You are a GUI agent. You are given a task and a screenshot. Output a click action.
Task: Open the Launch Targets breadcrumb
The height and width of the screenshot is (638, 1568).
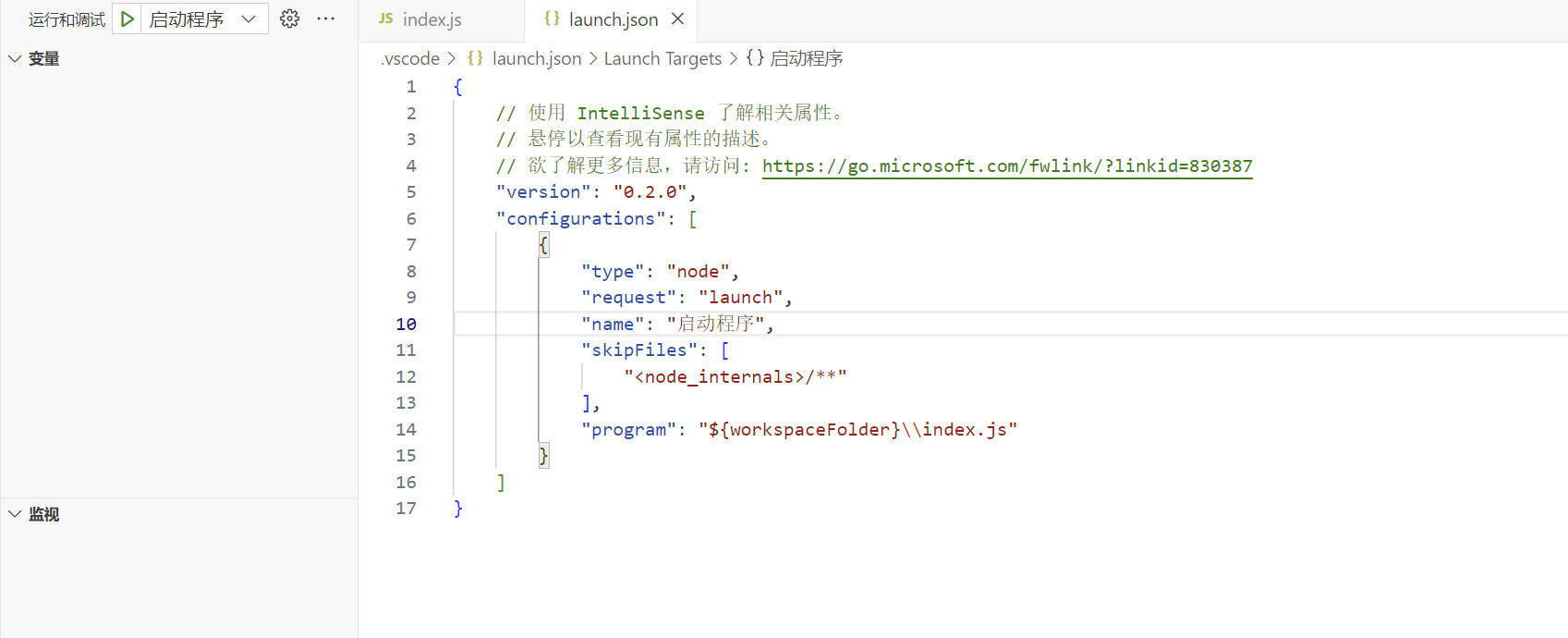[x=662, y=58]
